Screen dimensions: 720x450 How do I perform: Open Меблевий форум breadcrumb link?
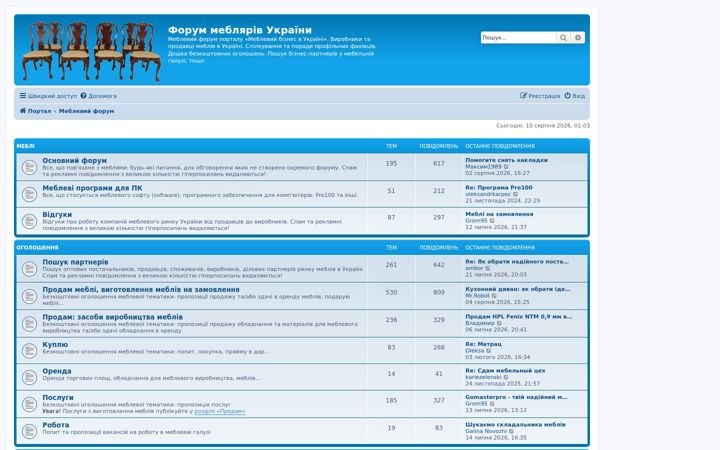point(86,111)
